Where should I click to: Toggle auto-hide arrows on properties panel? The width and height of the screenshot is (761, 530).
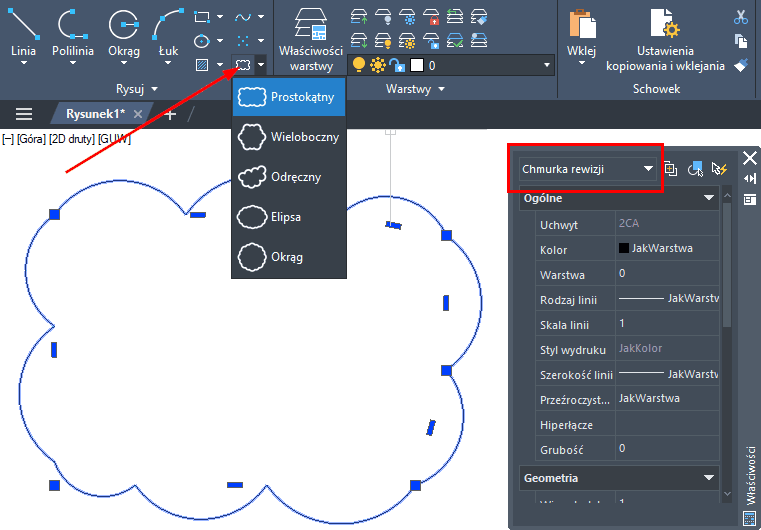click(x=750, y=179)
